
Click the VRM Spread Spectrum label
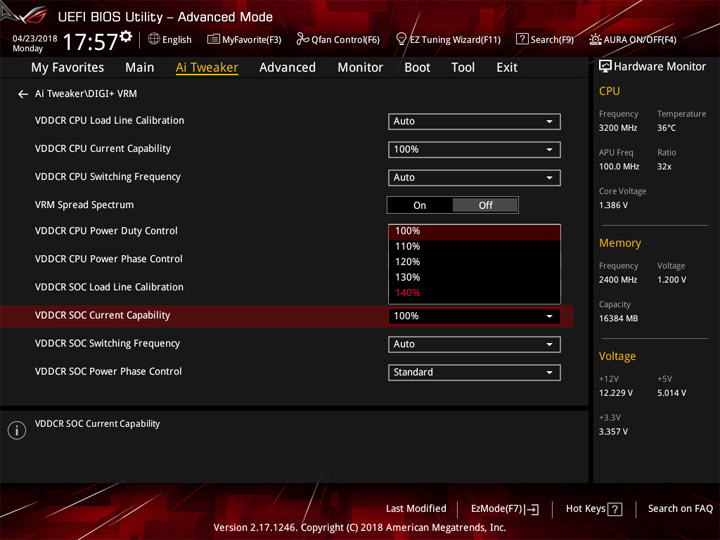pos(84,205)
